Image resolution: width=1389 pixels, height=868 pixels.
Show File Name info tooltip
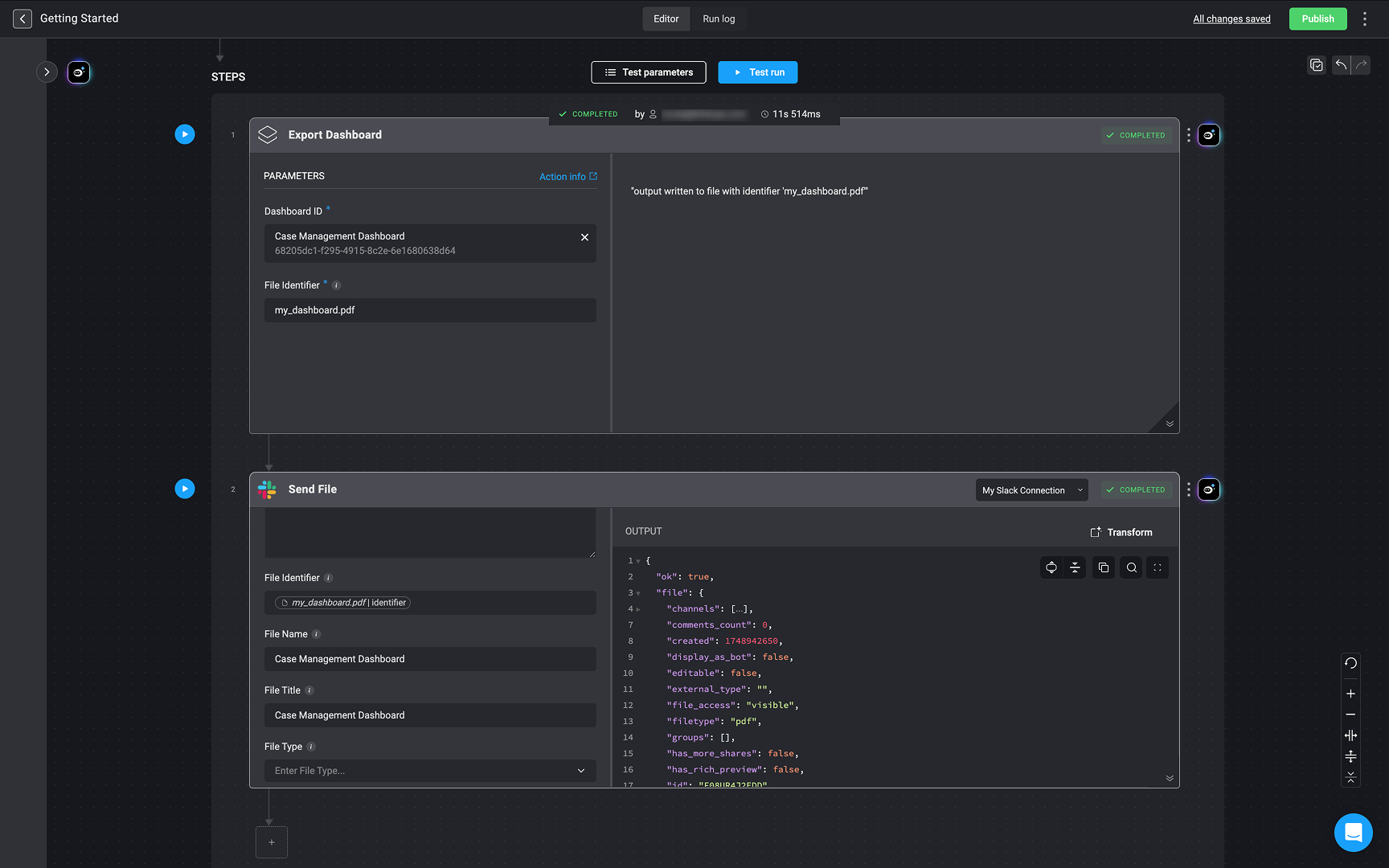coord(316,634)
